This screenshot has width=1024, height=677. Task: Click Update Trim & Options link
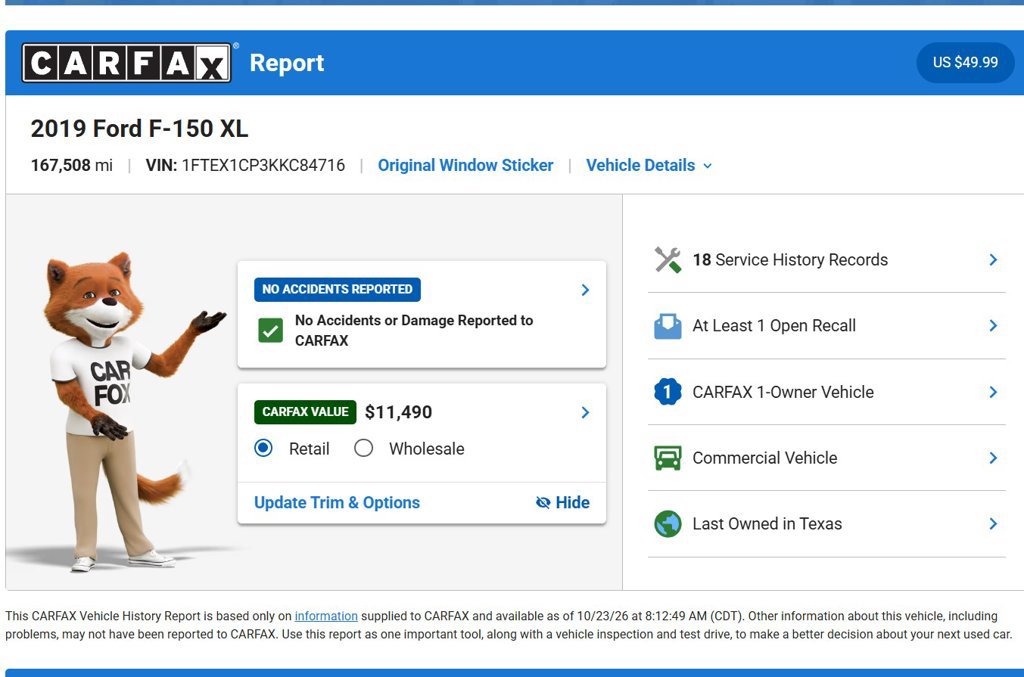pos(337,502)
